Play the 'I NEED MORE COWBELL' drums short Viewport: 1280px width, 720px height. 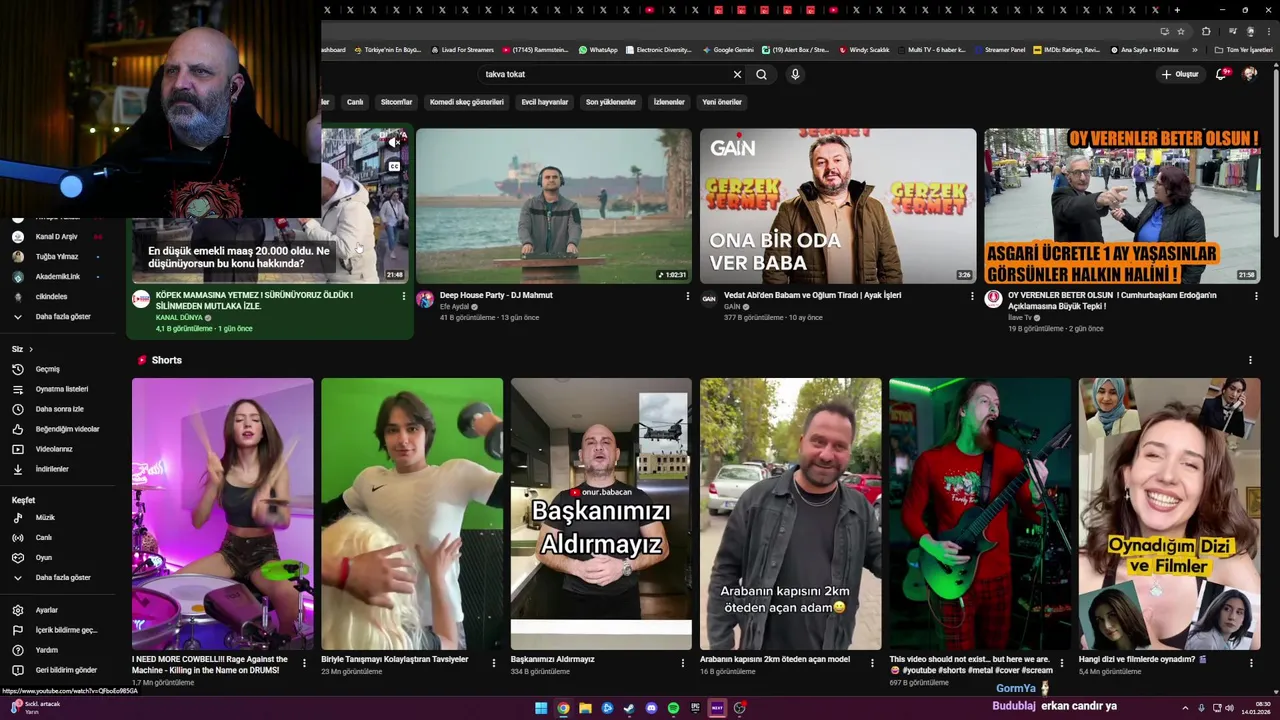tap(222, 514)
